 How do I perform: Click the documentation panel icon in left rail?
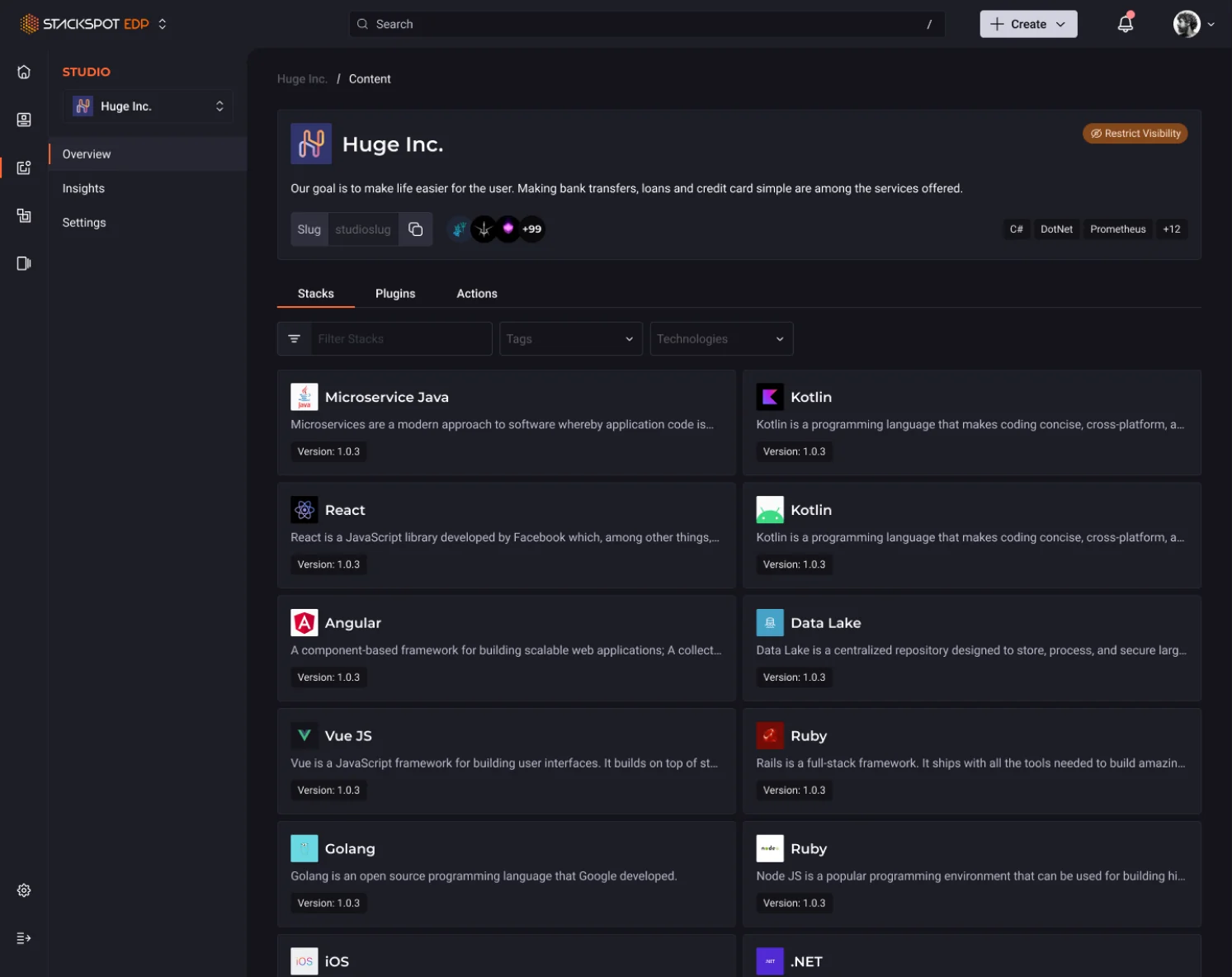click(x=24, y=263)
